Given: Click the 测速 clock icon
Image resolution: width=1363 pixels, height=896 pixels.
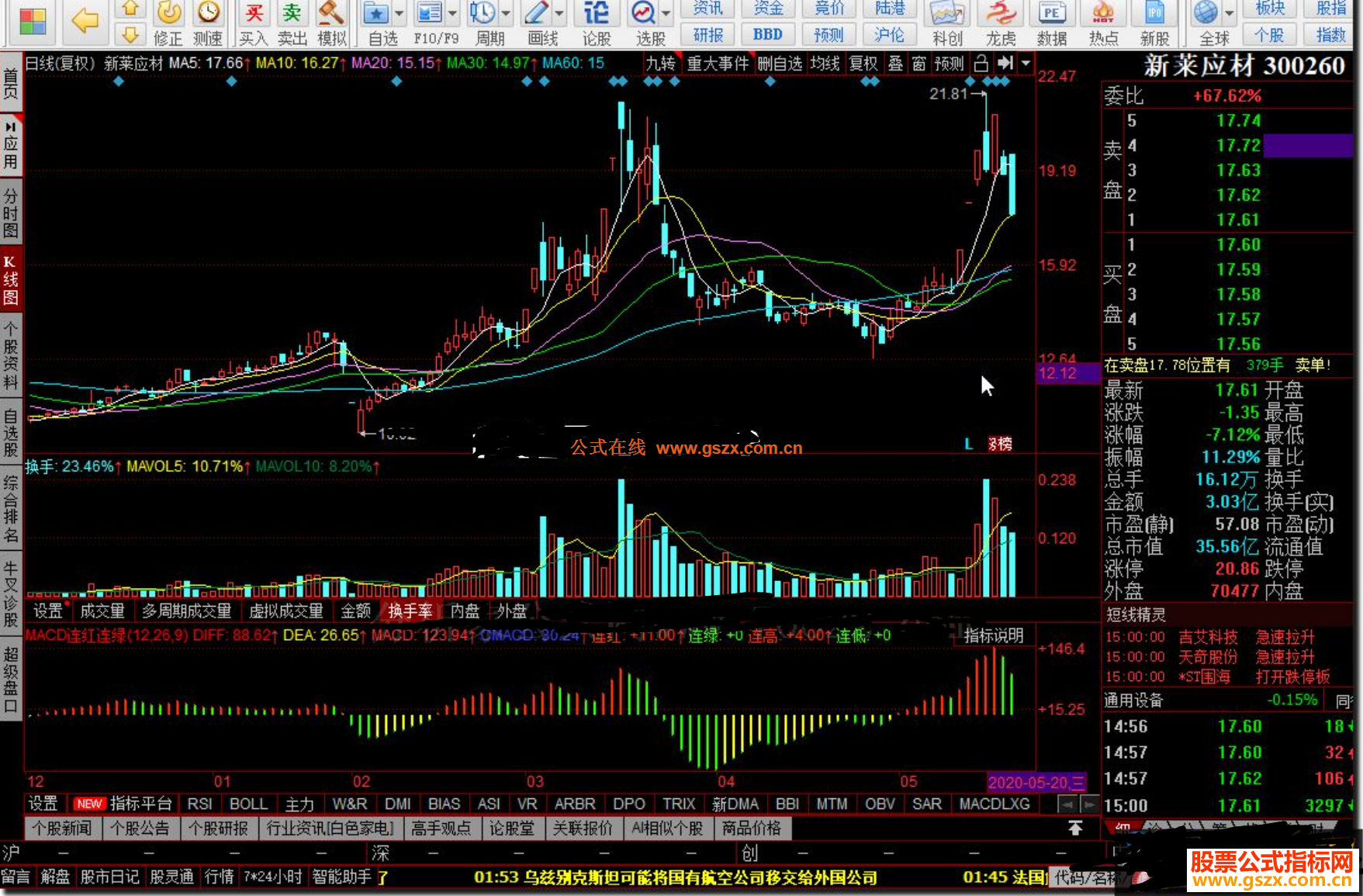Looking at the screenshot, I should point(207,15).
